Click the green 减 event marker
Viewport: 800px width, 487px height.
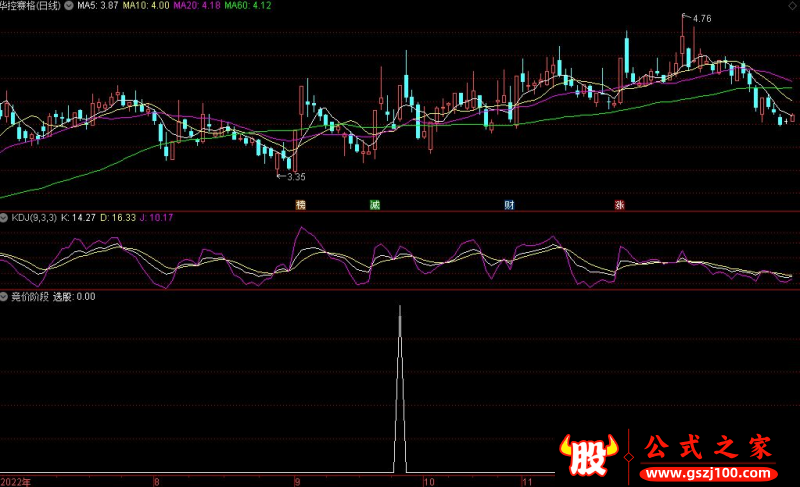coord(375,205)
